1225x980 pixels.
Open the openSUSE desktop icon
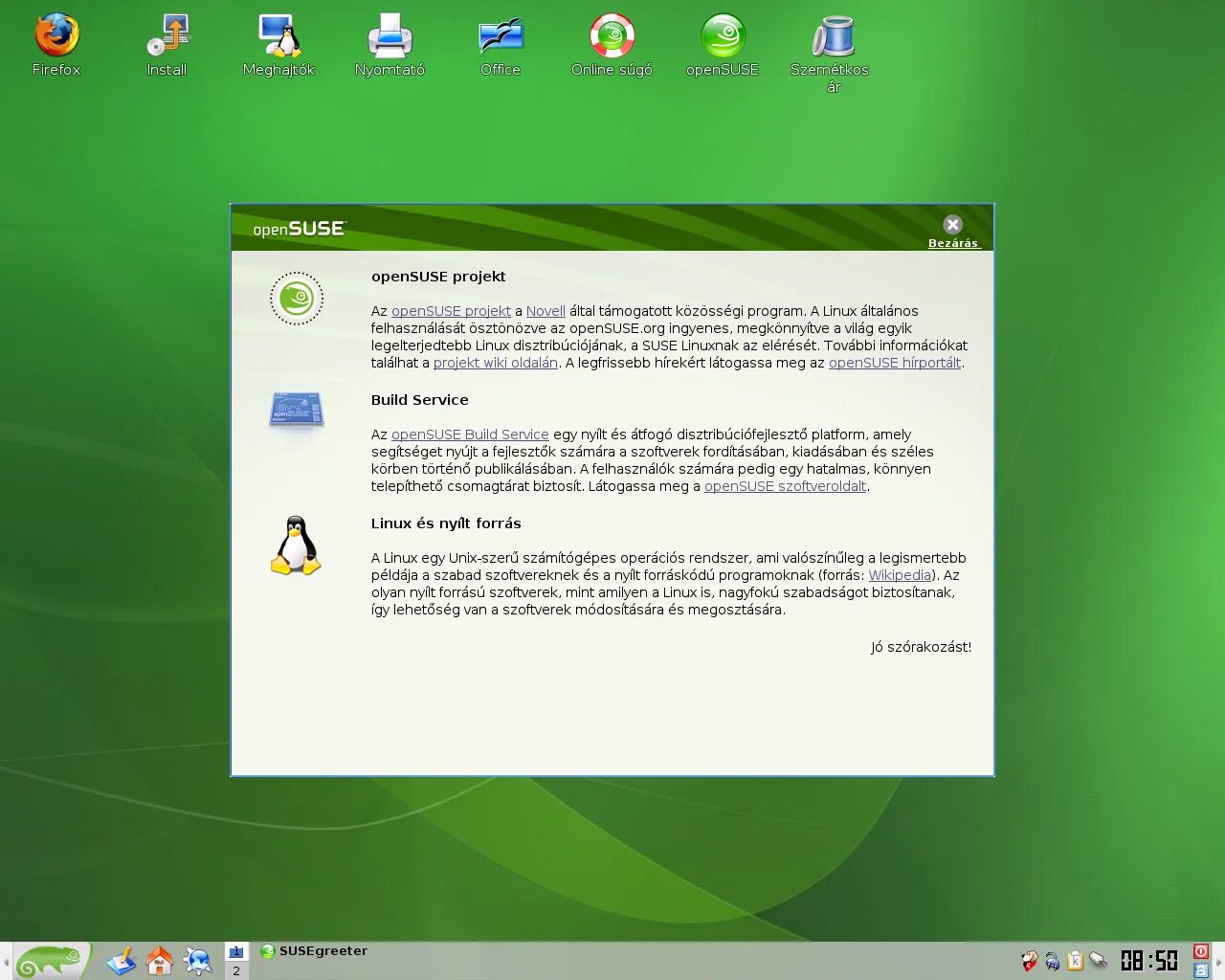723,44
